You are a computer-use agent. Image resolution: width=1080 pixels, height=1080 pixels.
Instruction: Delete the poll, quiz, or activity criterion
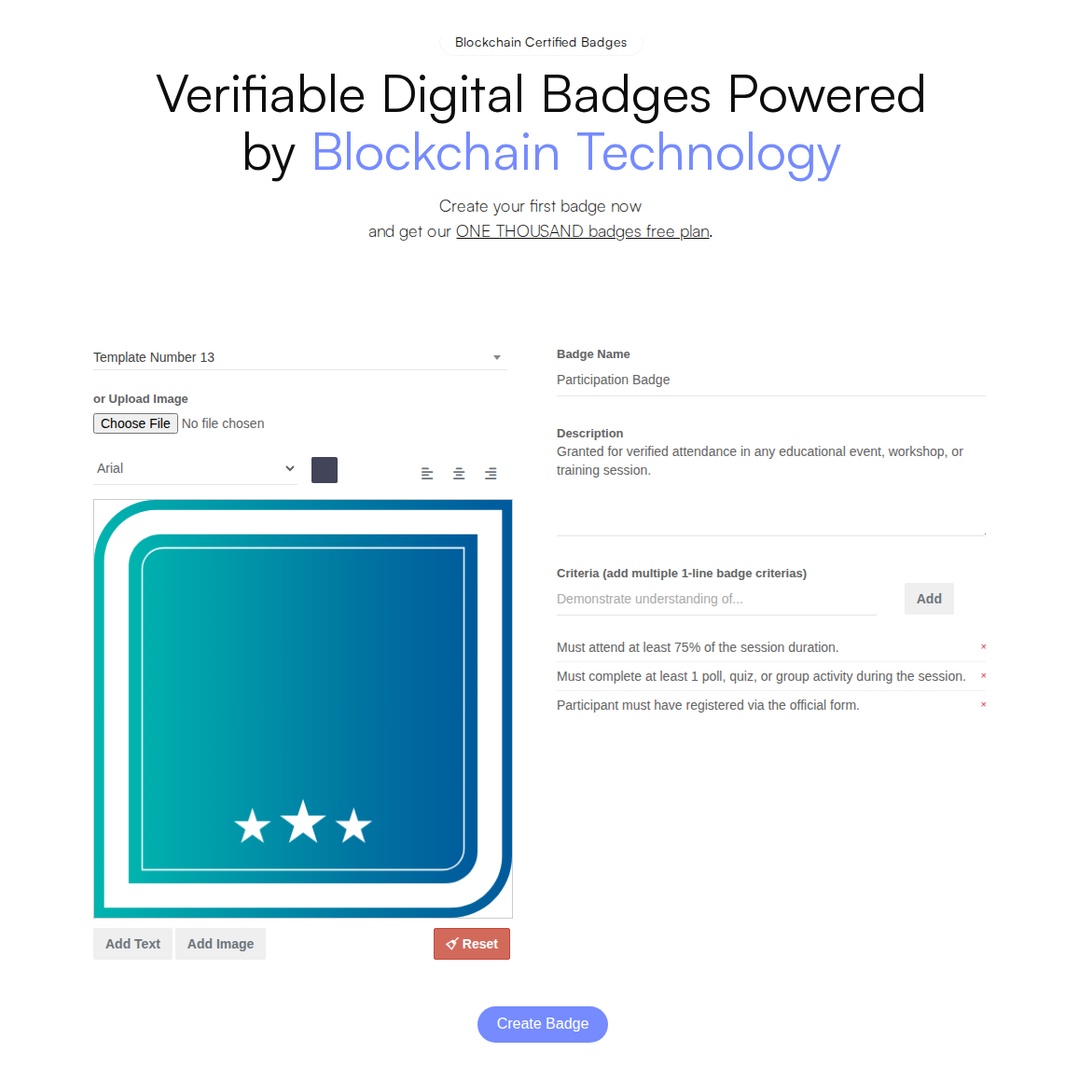point(983,676)
